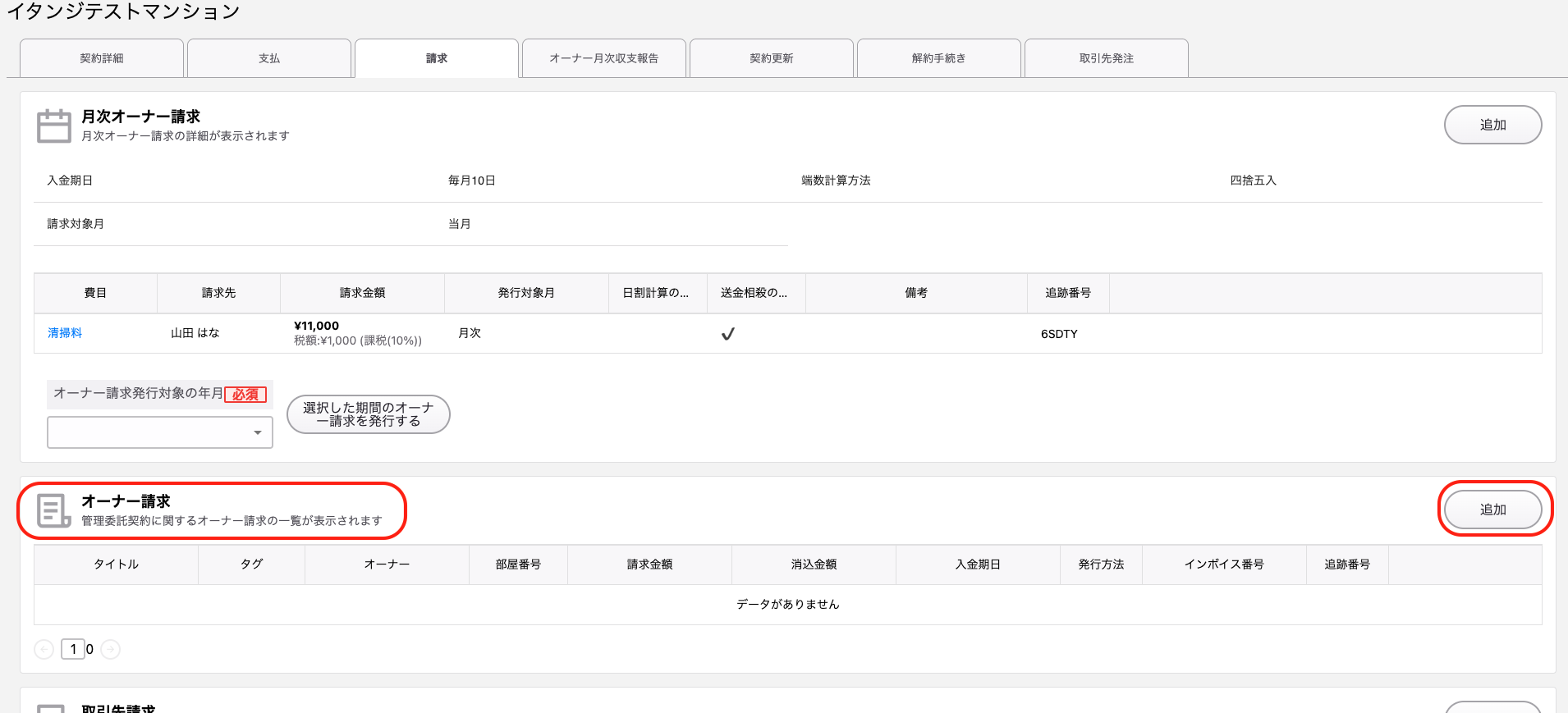Click the 端数計算方法 label
The height and width of the screenshot is (713, 1568).
[x=836, y=181]
